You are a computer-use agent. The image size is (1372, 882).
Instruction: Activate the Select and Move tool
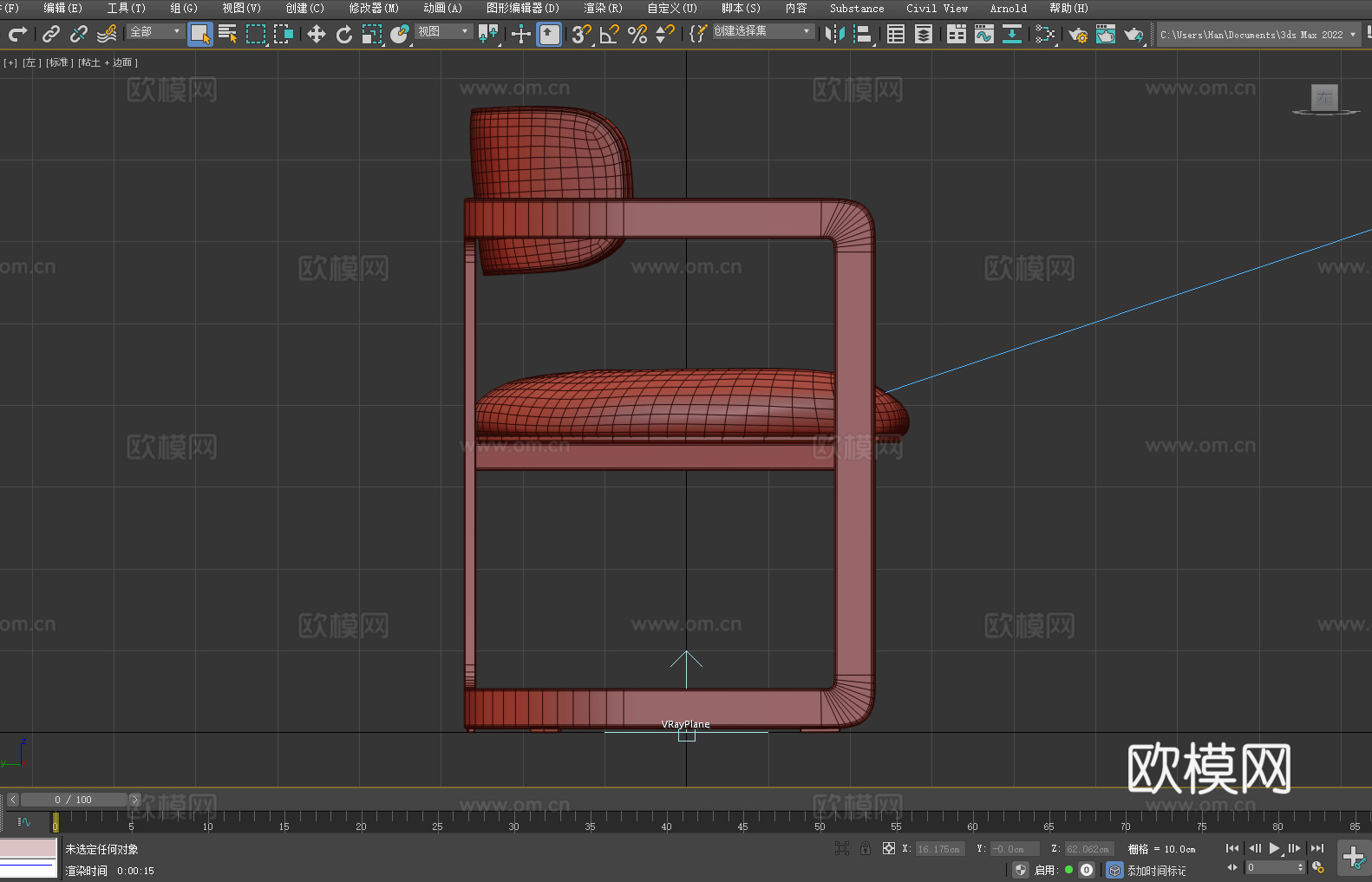[317, 34]
